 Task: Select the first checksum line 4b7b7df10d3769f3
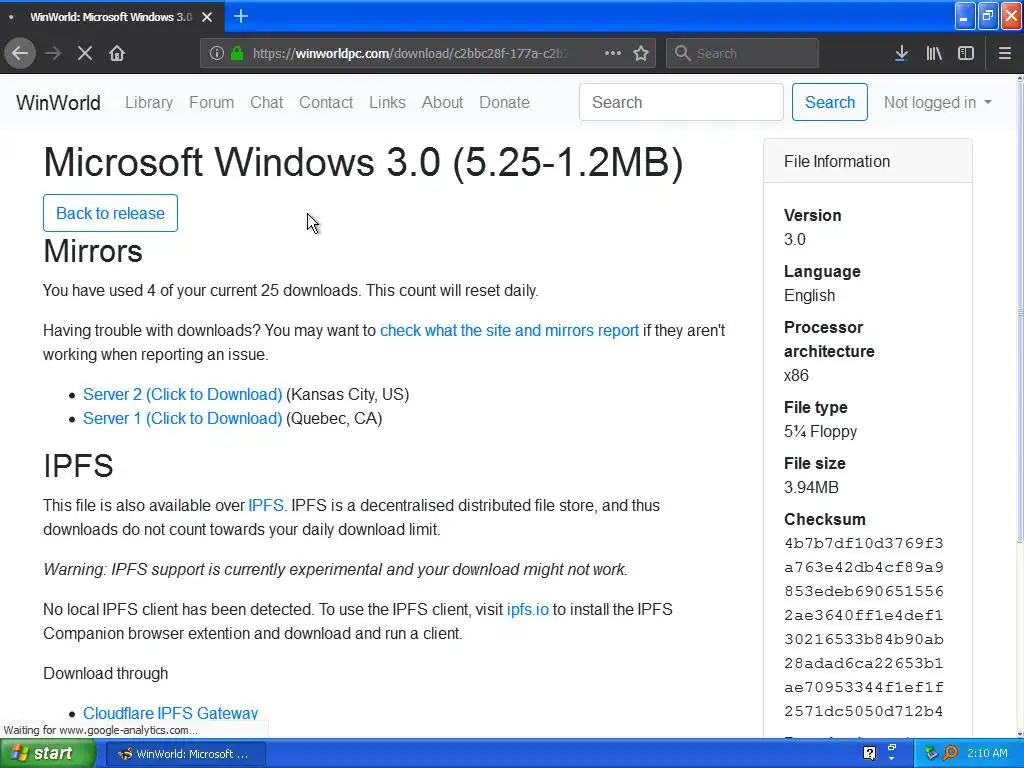point(863,543)
